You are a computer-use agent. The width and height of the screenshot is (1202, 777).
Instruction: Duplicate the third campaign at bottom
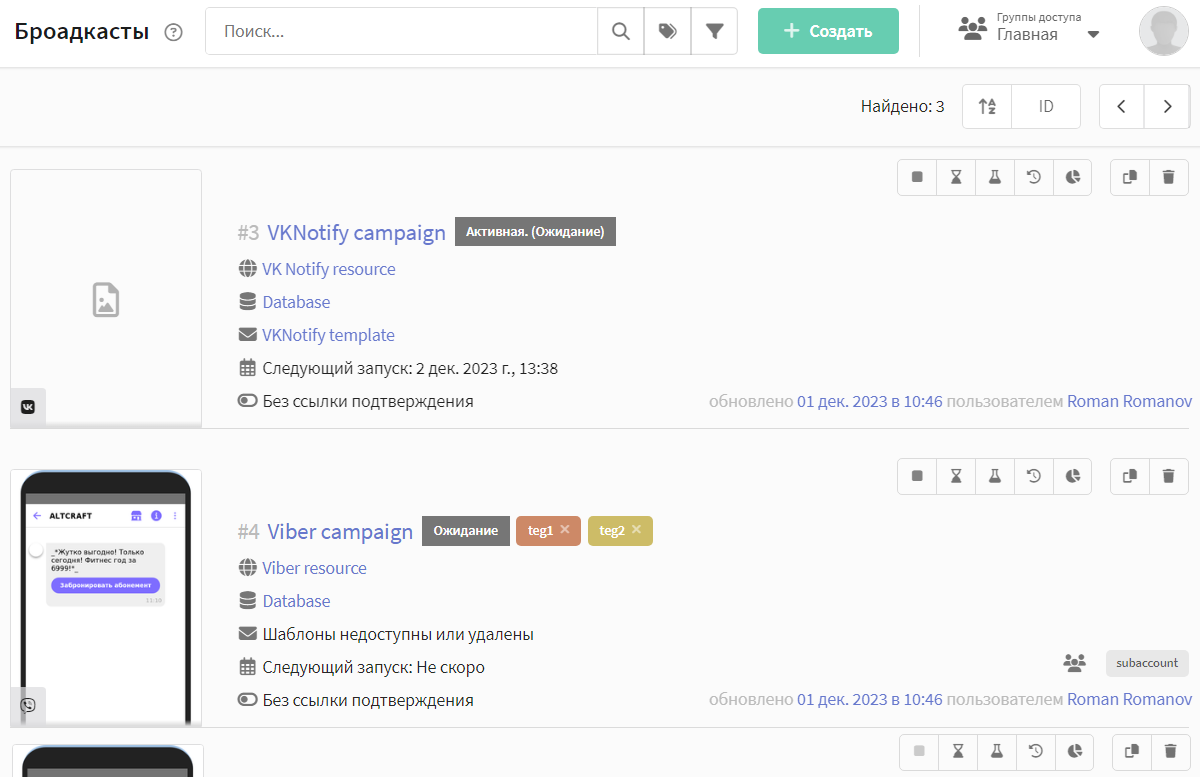coord(1131,750)
